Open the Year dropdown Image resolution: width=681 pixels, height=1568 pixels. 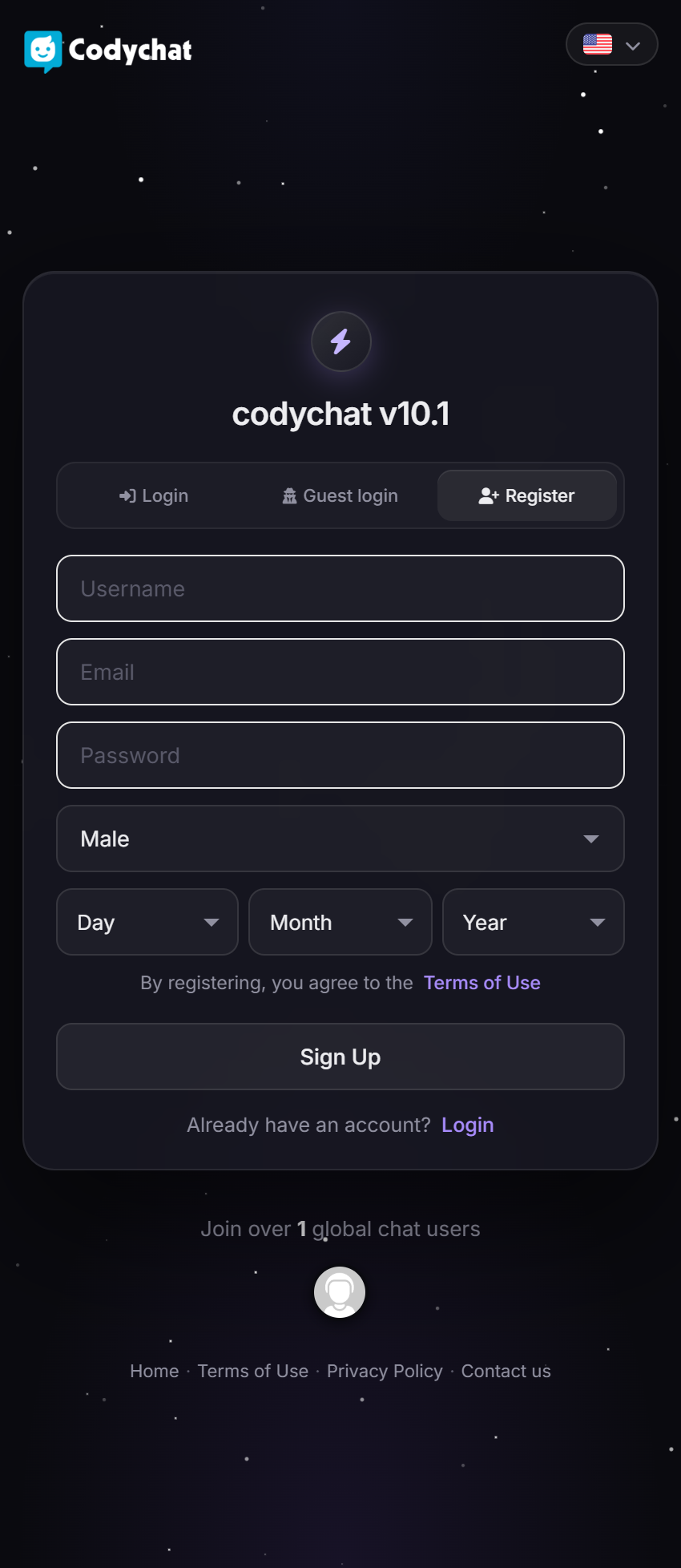tap(533, 922)
